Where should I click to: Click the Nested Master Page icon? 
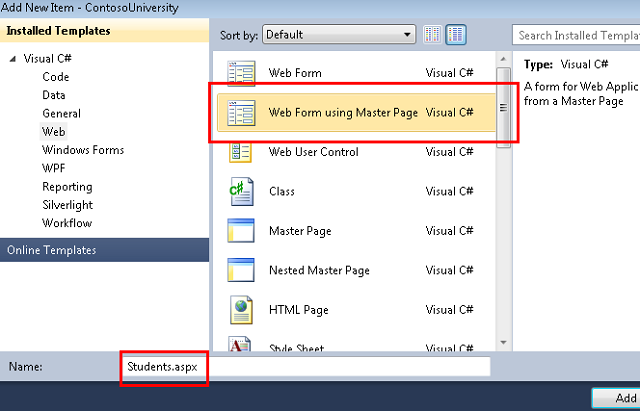[x=242, y=270]
